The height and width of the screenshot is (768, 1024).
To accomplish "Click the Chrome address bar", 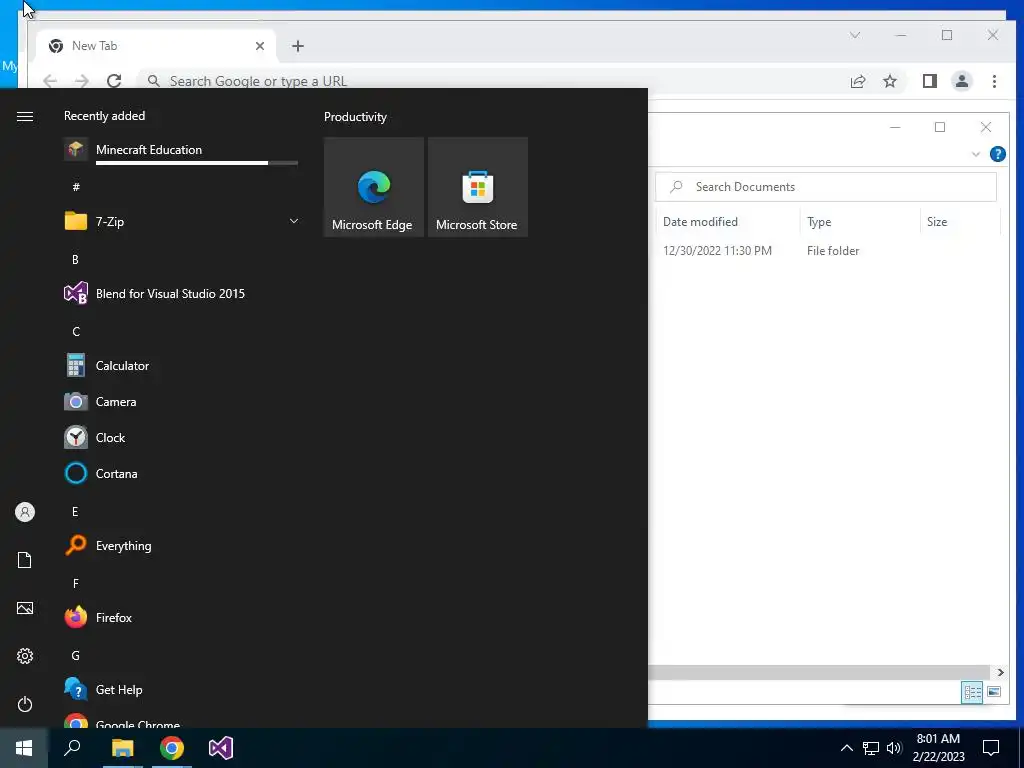I will pos(490,81).
